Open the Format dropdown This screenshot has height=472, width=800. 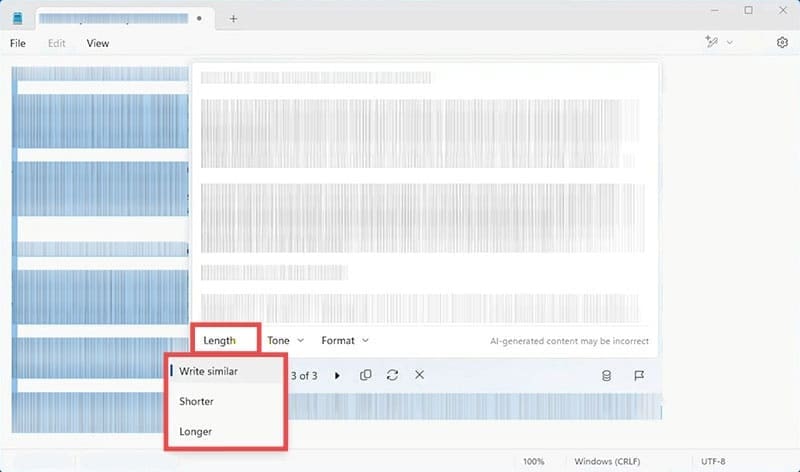(x=345, y=340)
